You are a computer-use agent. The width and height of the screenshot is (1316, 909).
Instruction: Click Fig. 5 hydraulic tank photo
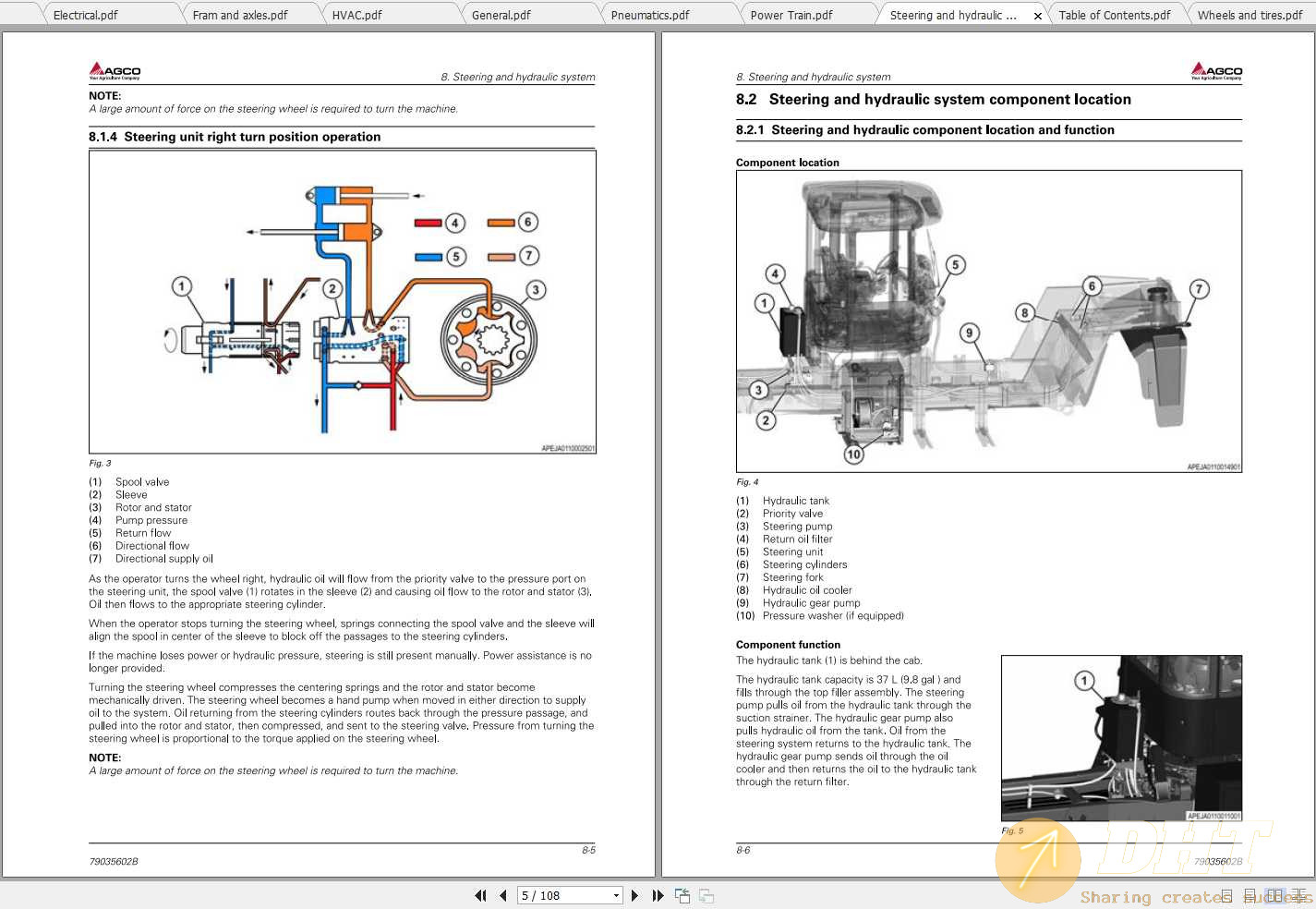[x=1121, y=738]
